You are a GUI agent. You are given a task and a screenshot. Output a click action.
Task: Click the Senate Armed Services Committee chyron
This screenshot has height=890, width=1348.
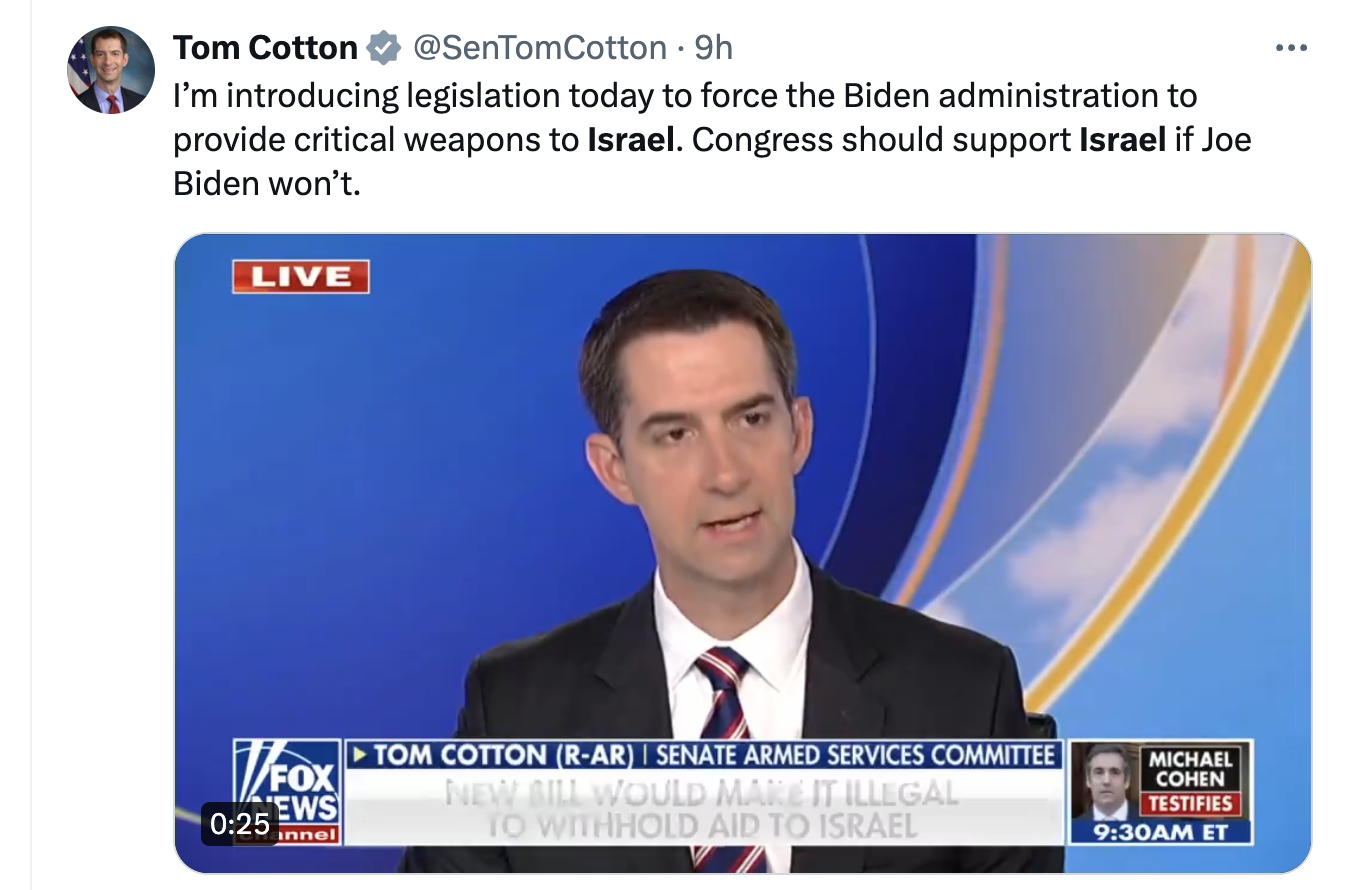coord(855,755)
